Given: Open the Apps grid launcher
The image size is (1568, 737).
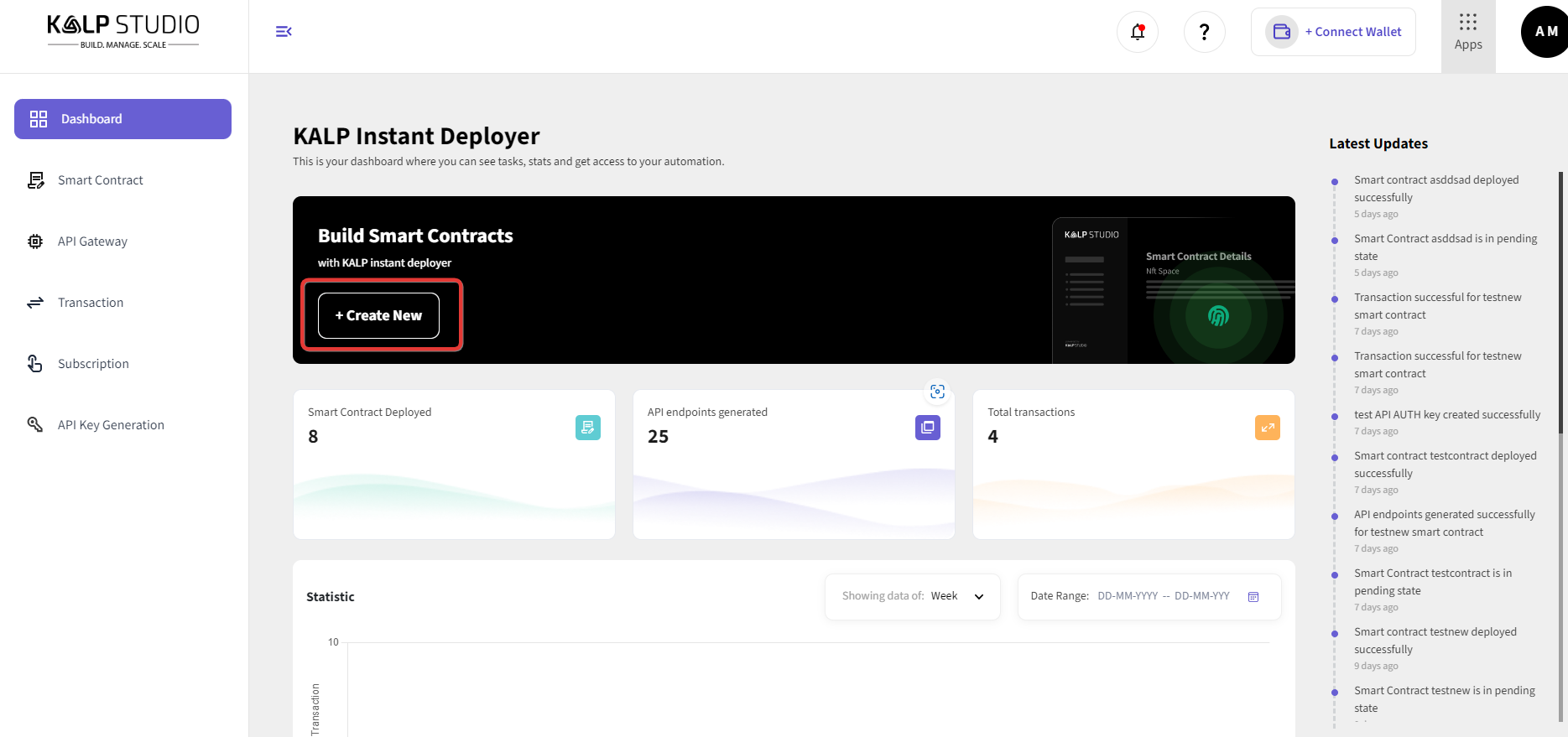Looking at the screenshot, I should (1467, 32).
